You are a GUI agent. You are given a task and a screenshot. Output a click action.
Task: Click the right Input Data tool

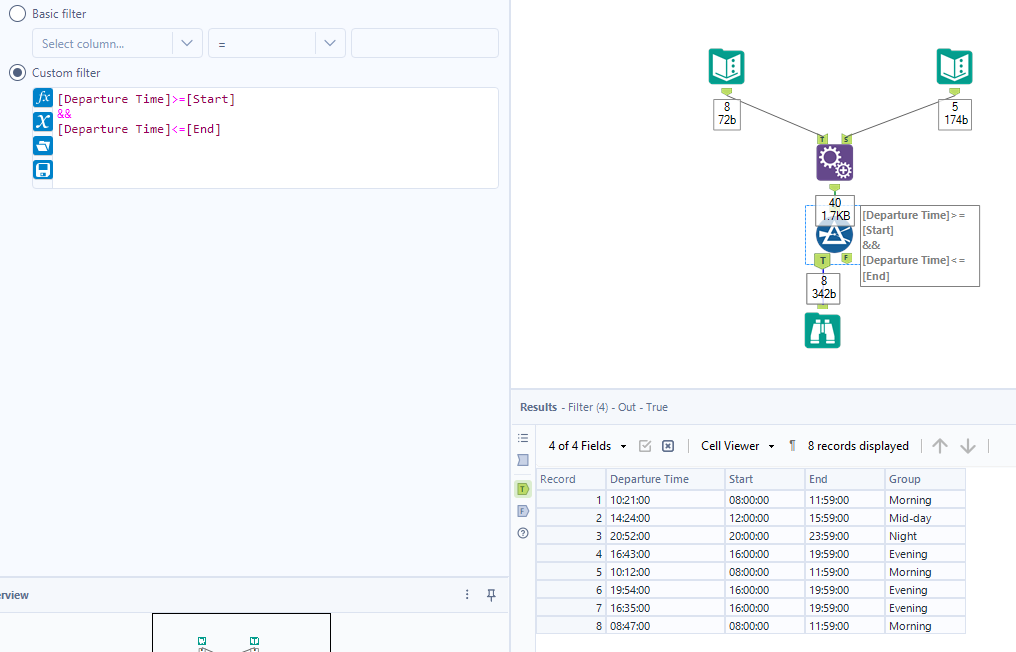(954, 66)
